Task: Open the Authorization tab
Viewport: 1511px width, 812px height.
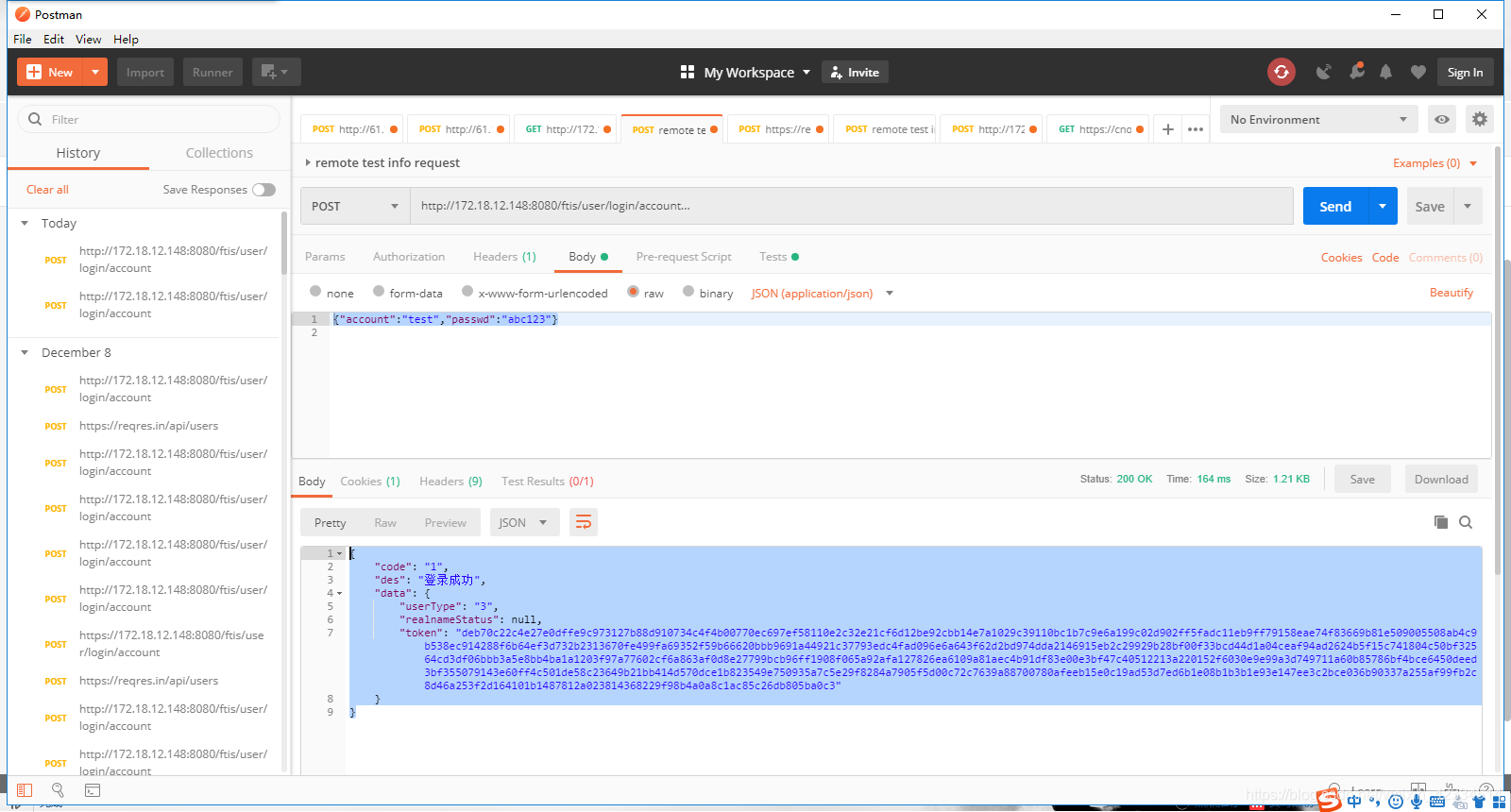Action: 409,257
